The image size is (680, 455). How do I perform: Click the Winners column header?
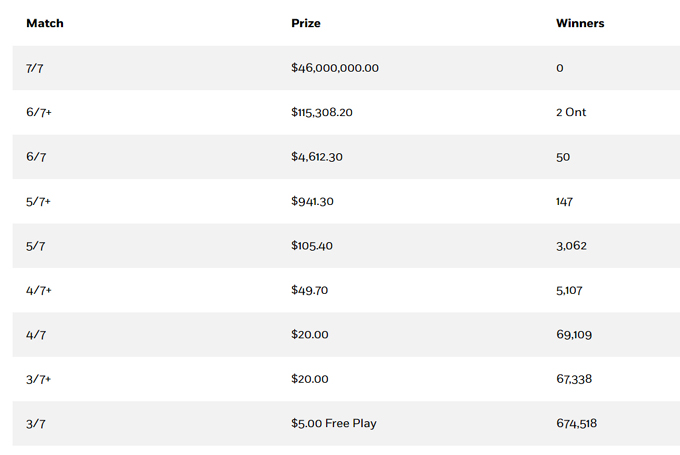coord(580,23)
